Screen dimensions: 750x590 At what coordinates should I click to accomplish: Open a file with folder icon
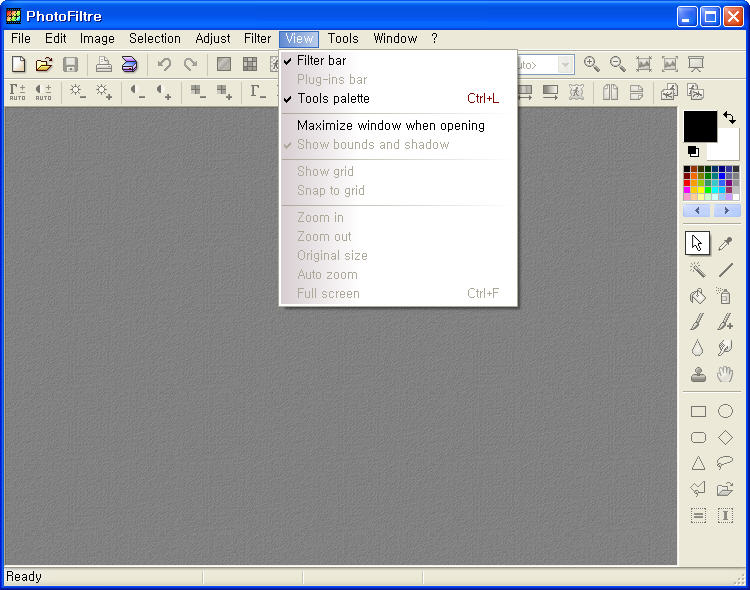point(44,64)
